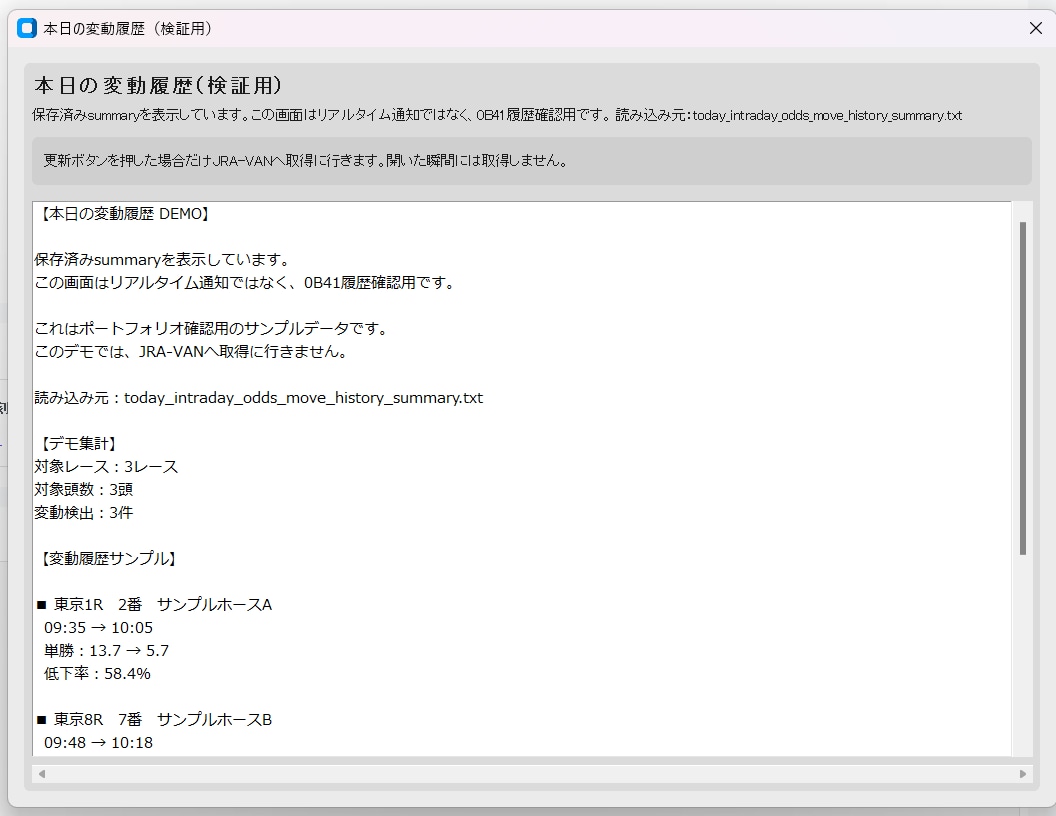The image size is (1056, 816).
Task: Click the line 変動検出:3件
Action: (x=84, y=512)
